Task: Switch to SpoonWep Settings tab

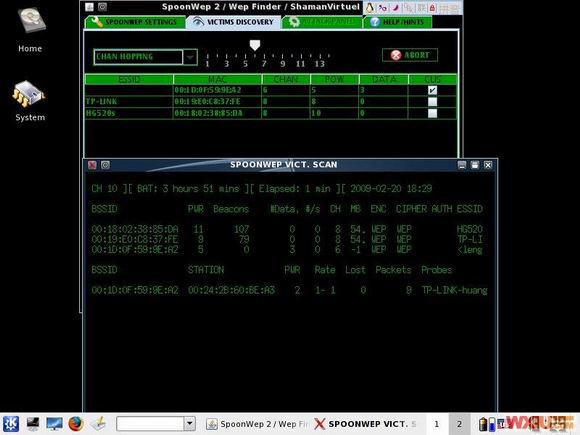Action: [x=135, y=22]
